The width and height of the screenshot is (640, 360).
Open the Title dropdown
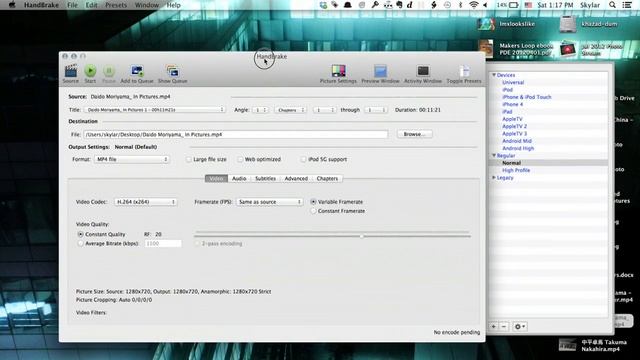pyautogui.click(x=155, y=110)
